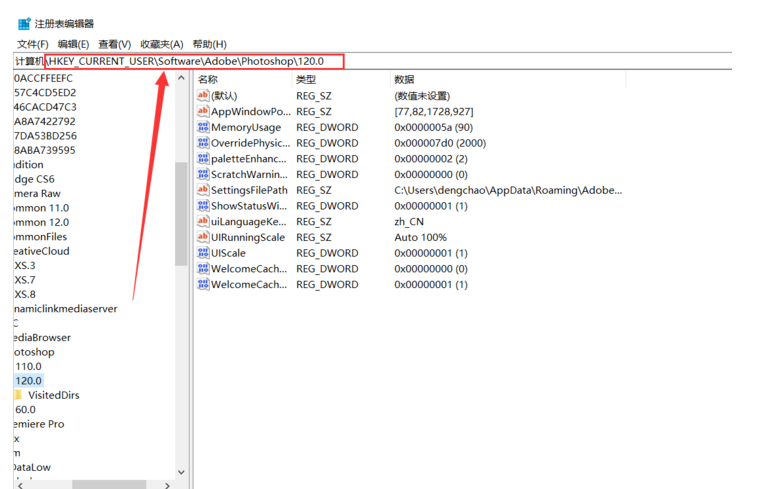
Task: Select the A8A7422792 tree key
Action: (45, 121)
